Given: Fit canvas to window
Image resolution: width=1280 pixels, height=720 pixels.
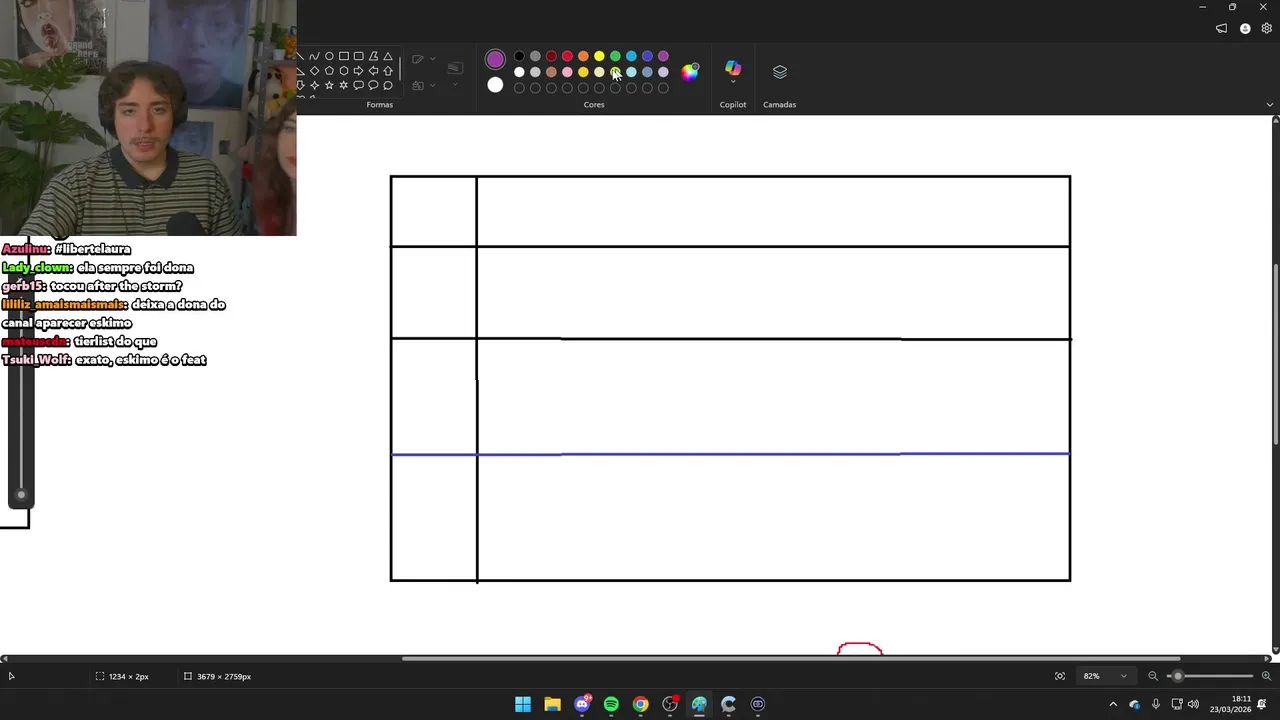Looking at the screenshot, I should point(1060,676).
